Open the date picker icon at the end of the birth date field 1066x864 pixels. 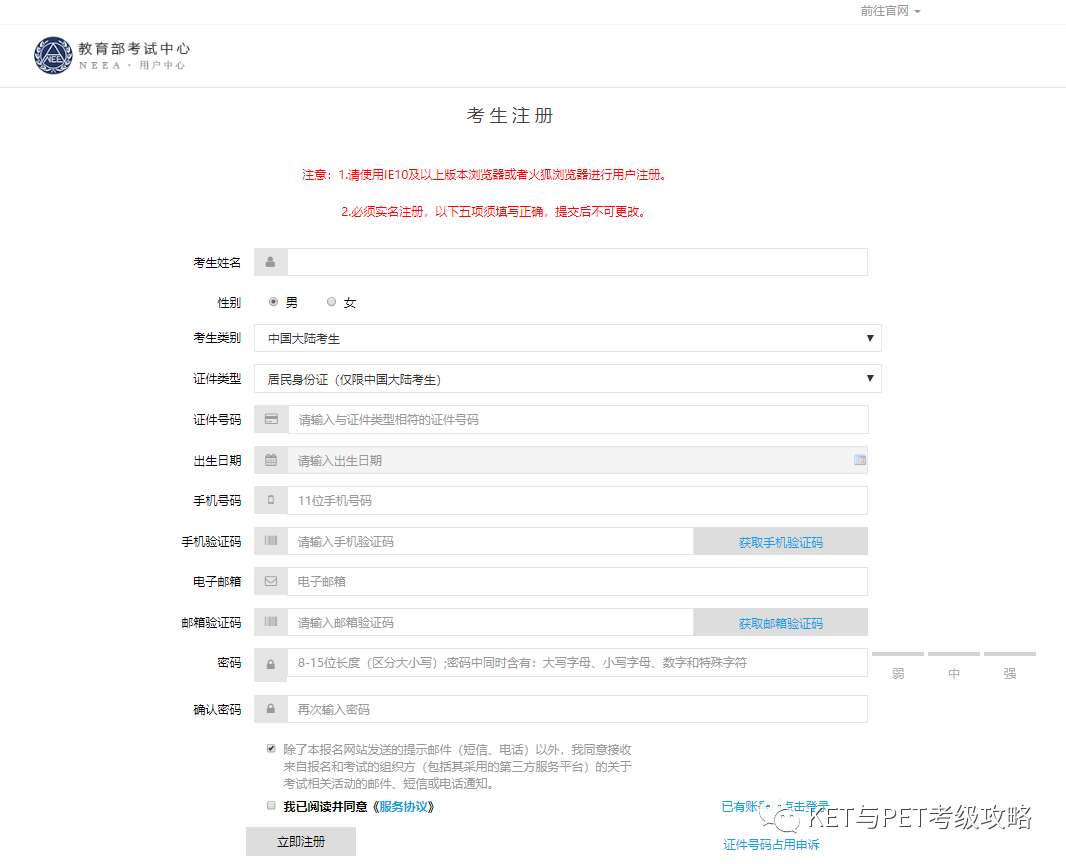tap(859, 460)
